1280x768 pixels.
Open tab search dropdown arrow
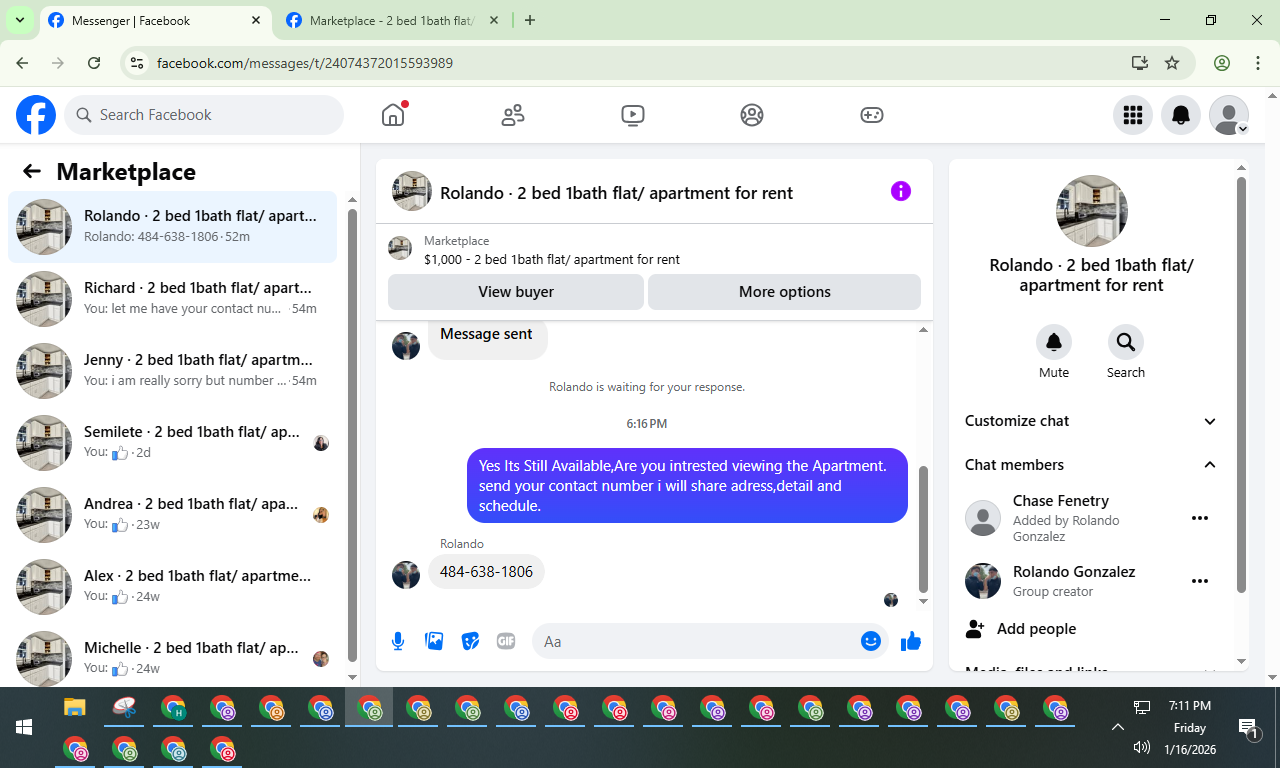click(x=19, y=20)
